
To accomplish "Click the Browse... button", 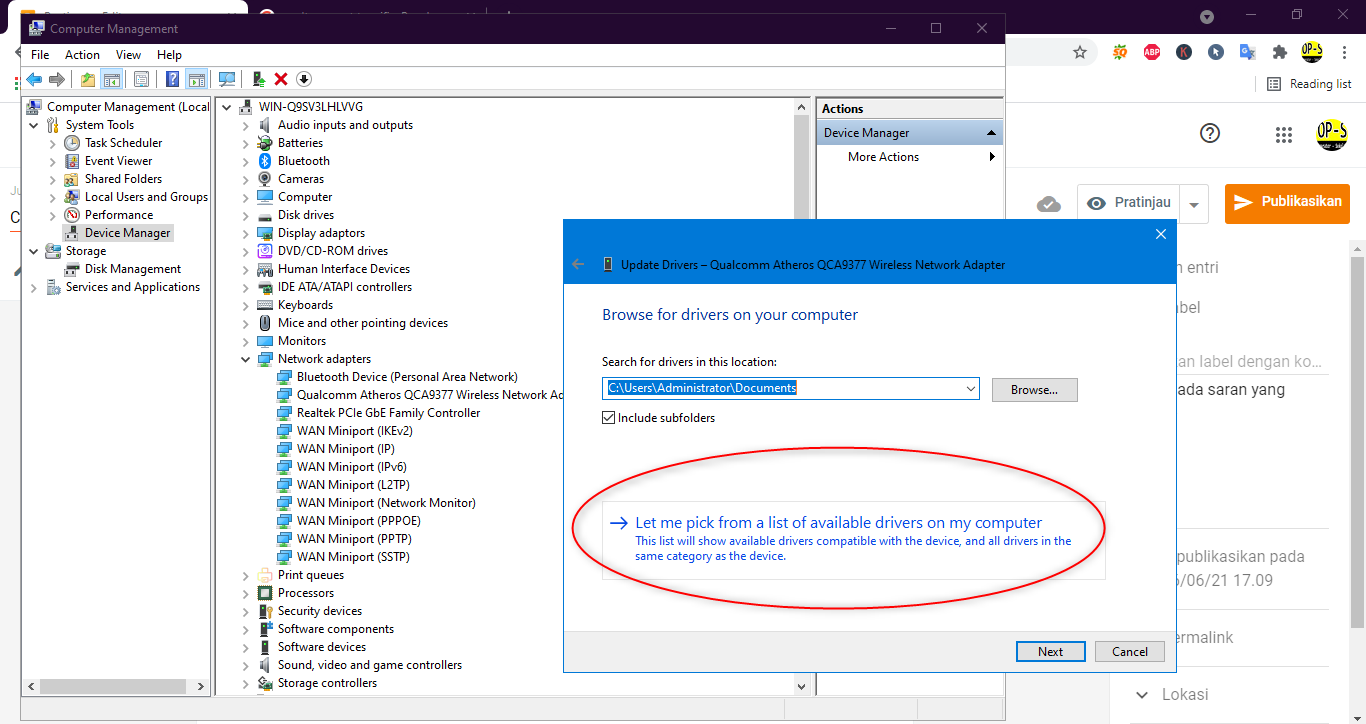I will pos(1034,390).
